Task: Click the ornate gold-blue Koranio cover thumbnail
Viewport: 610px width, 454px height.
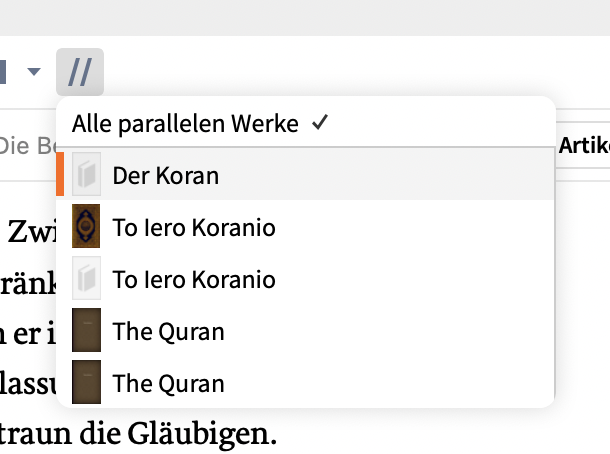Action: (x=86, y=226)
